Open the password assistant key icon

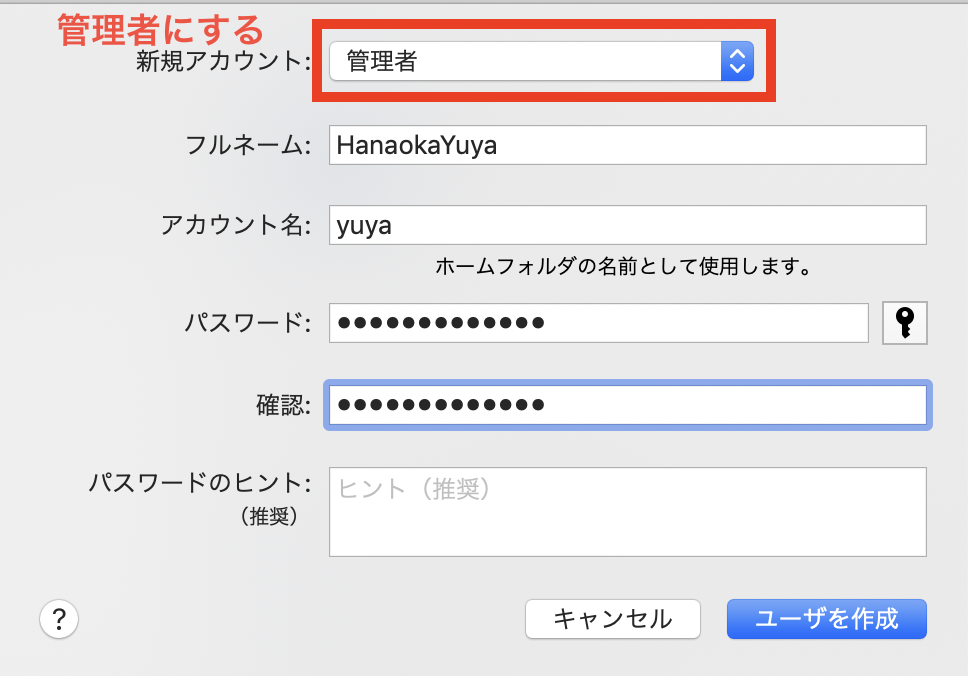[904, 322]
